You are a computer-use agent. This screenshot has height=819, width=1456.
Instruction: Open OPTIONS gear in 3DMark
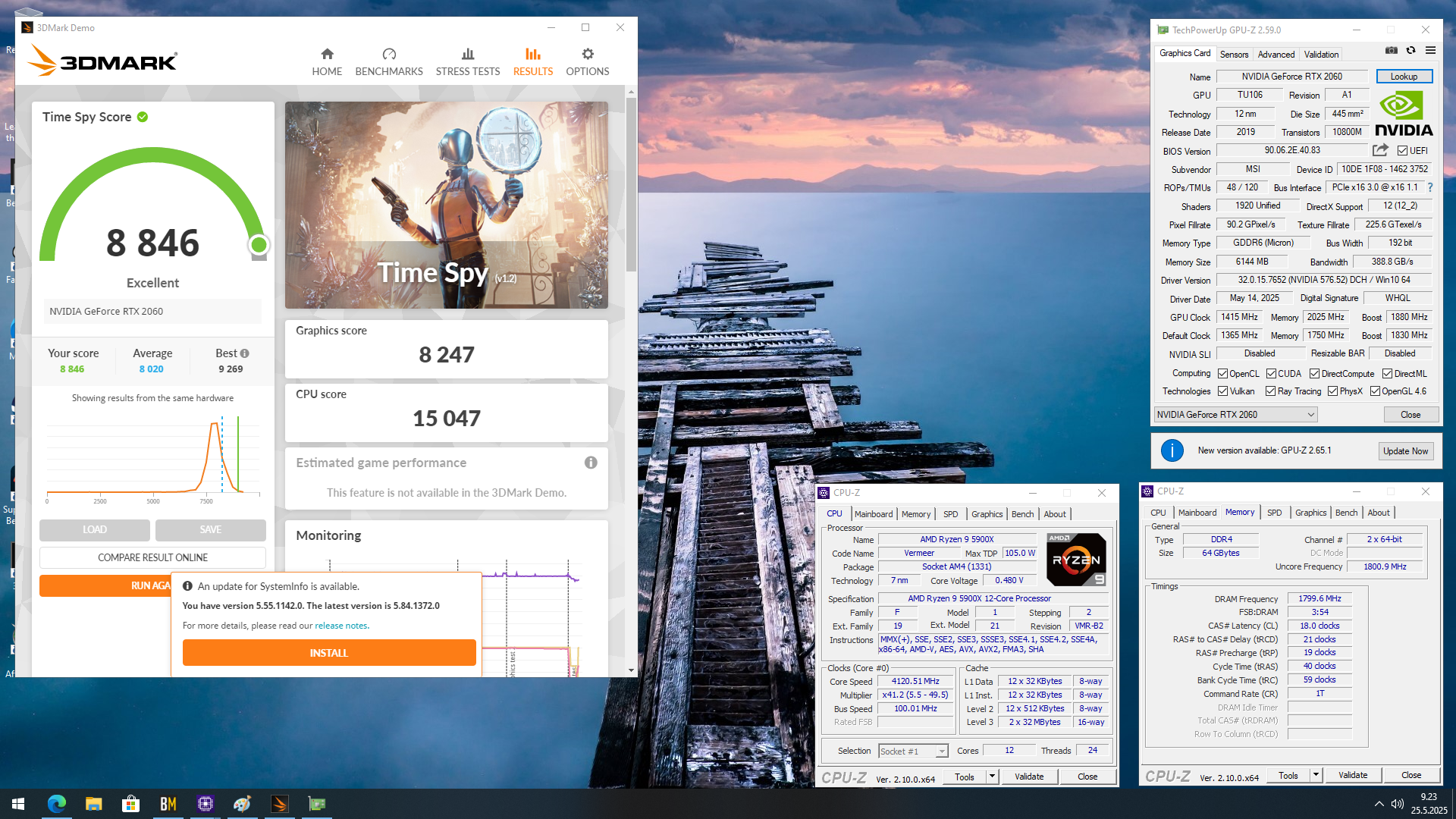(x=588, y=62)
